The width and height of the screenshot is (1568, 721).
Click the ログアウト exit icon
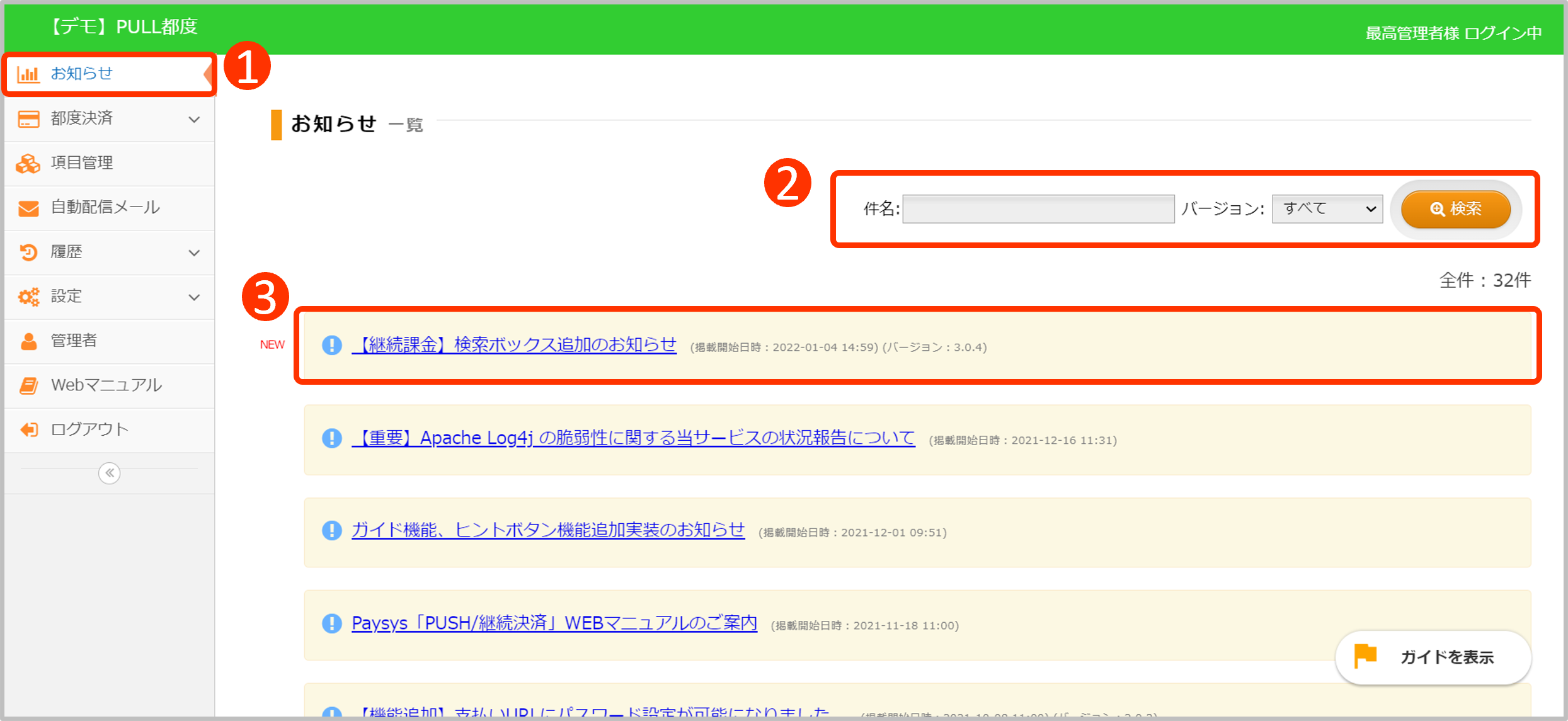[28, 429]
